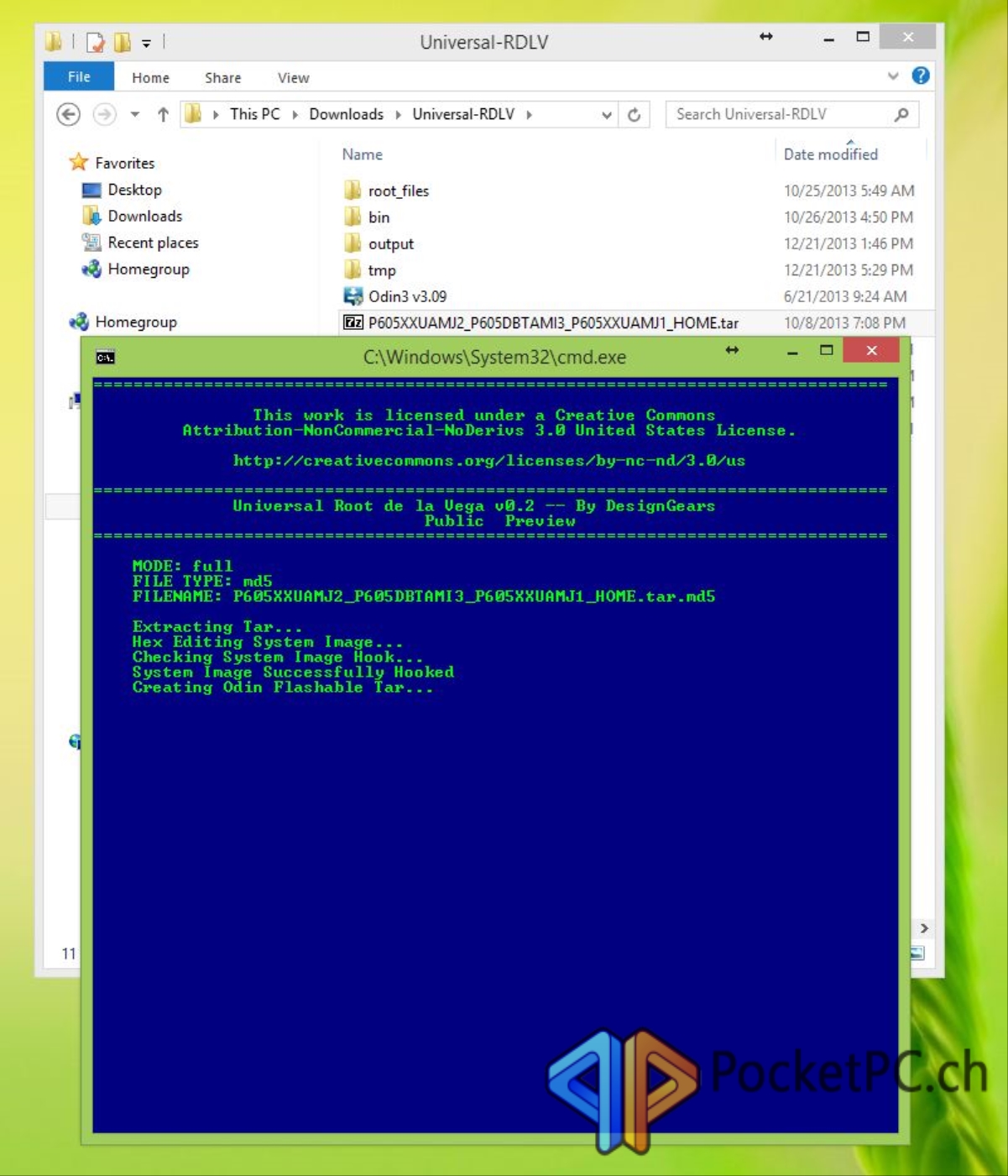Screen dimensions: 1008x1176
Task: Select the bin folder
Action: (x=379, y=217)
